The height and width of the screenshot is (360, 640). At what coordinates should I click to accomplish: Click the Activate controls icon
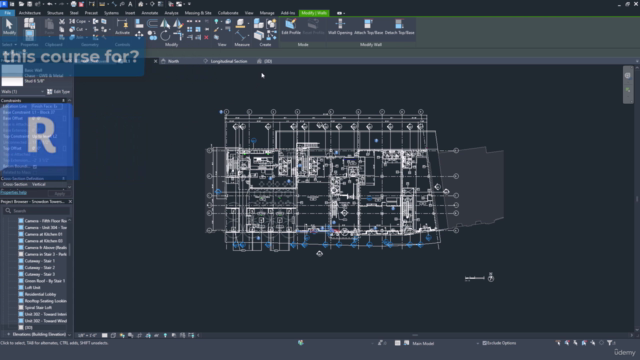pyautogui.click(x=122, y=24)
